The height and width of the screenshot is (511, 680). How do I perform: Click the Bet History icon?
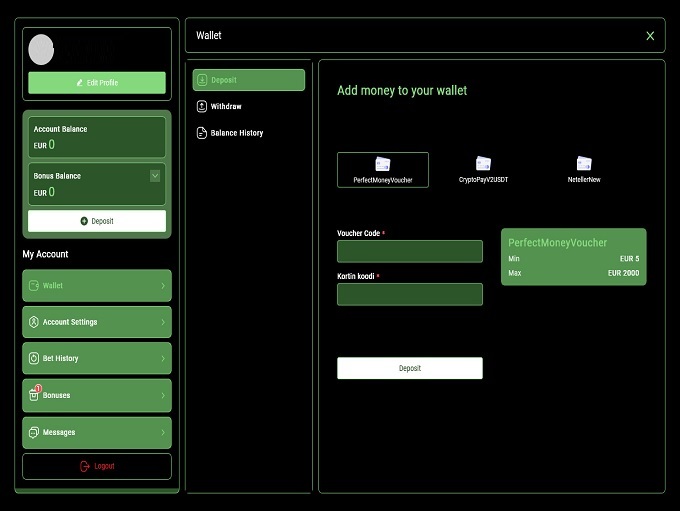[33, 358]
